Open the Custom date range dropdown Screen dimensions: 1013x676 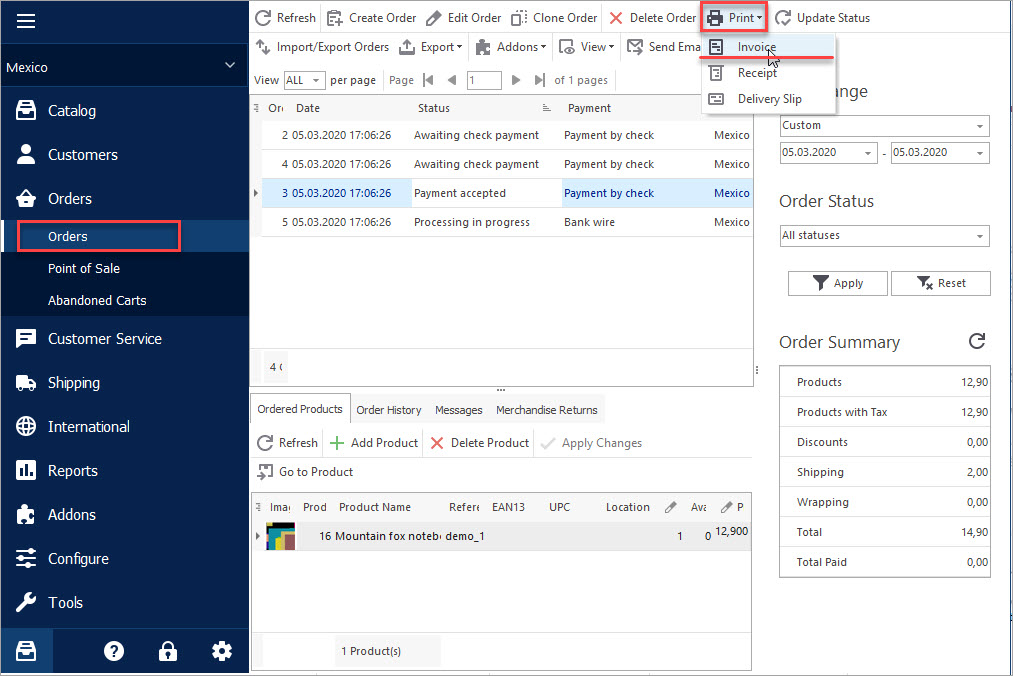point(884,125)
